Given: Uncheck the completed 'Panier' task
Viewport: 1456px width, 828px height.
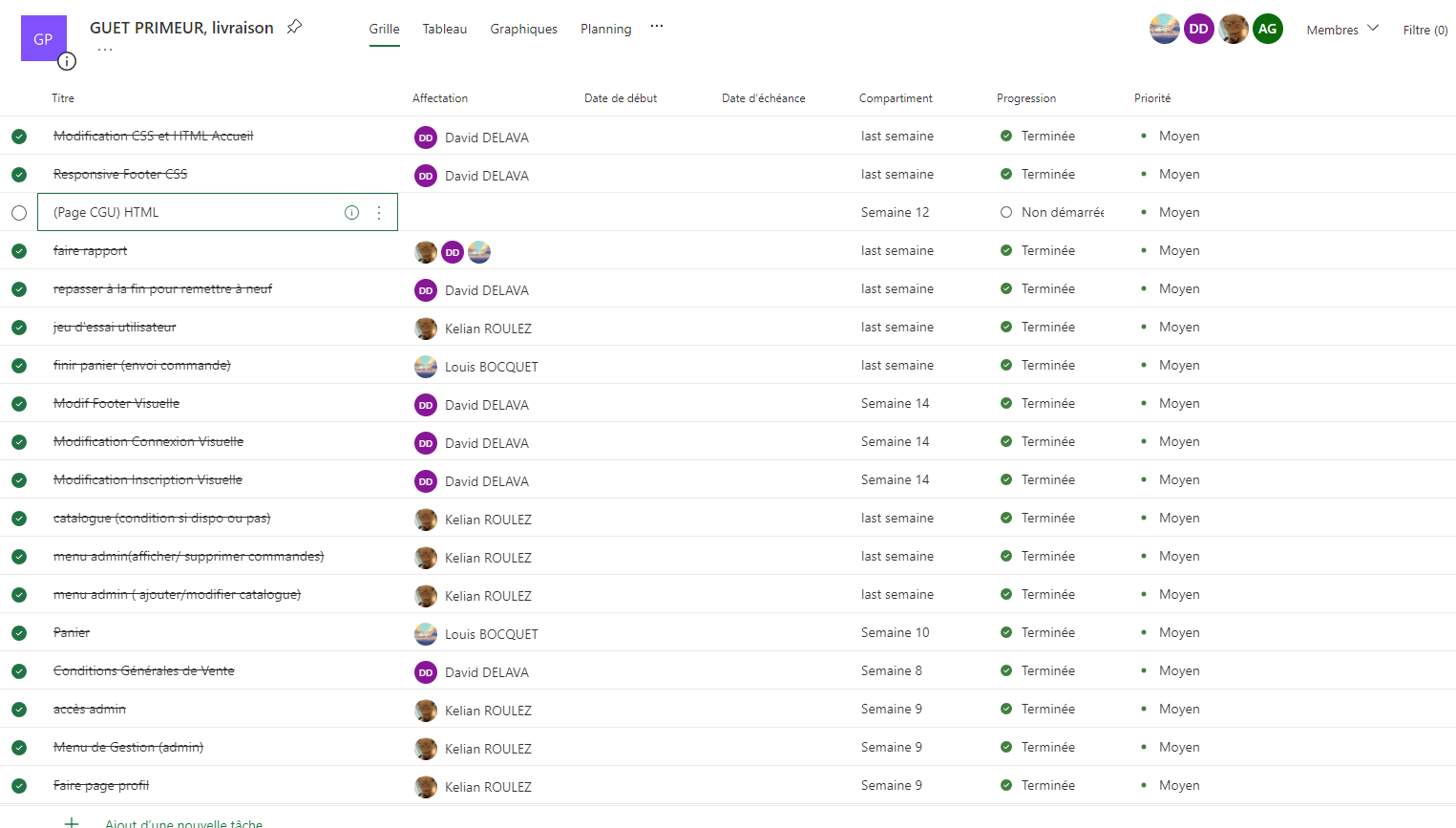Looking at the screenshot, I should coord(19,632).
